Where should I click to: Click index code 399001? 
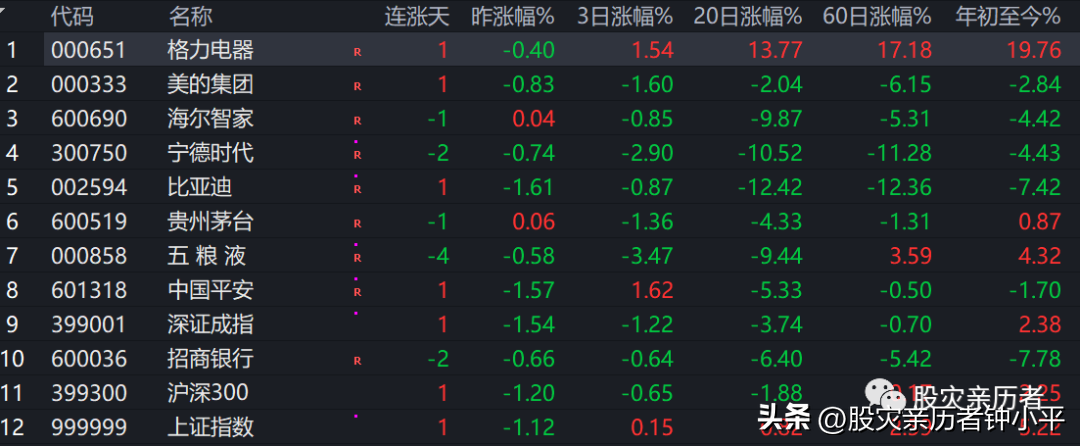[x=89, y=324]
